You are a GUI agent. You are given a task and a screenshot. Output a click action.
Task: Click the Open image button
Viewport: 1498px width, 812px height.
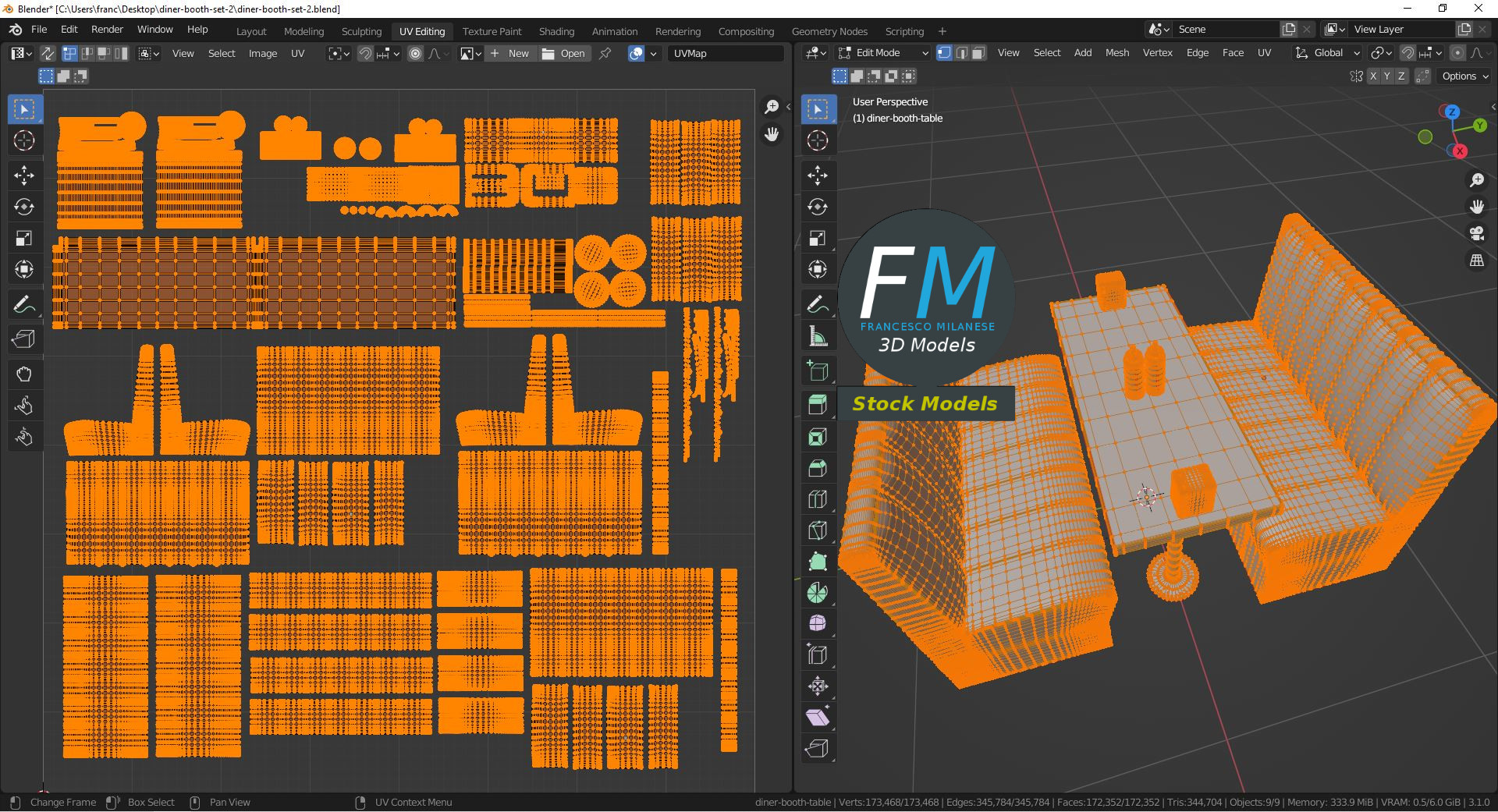click(x=563, y=53)
